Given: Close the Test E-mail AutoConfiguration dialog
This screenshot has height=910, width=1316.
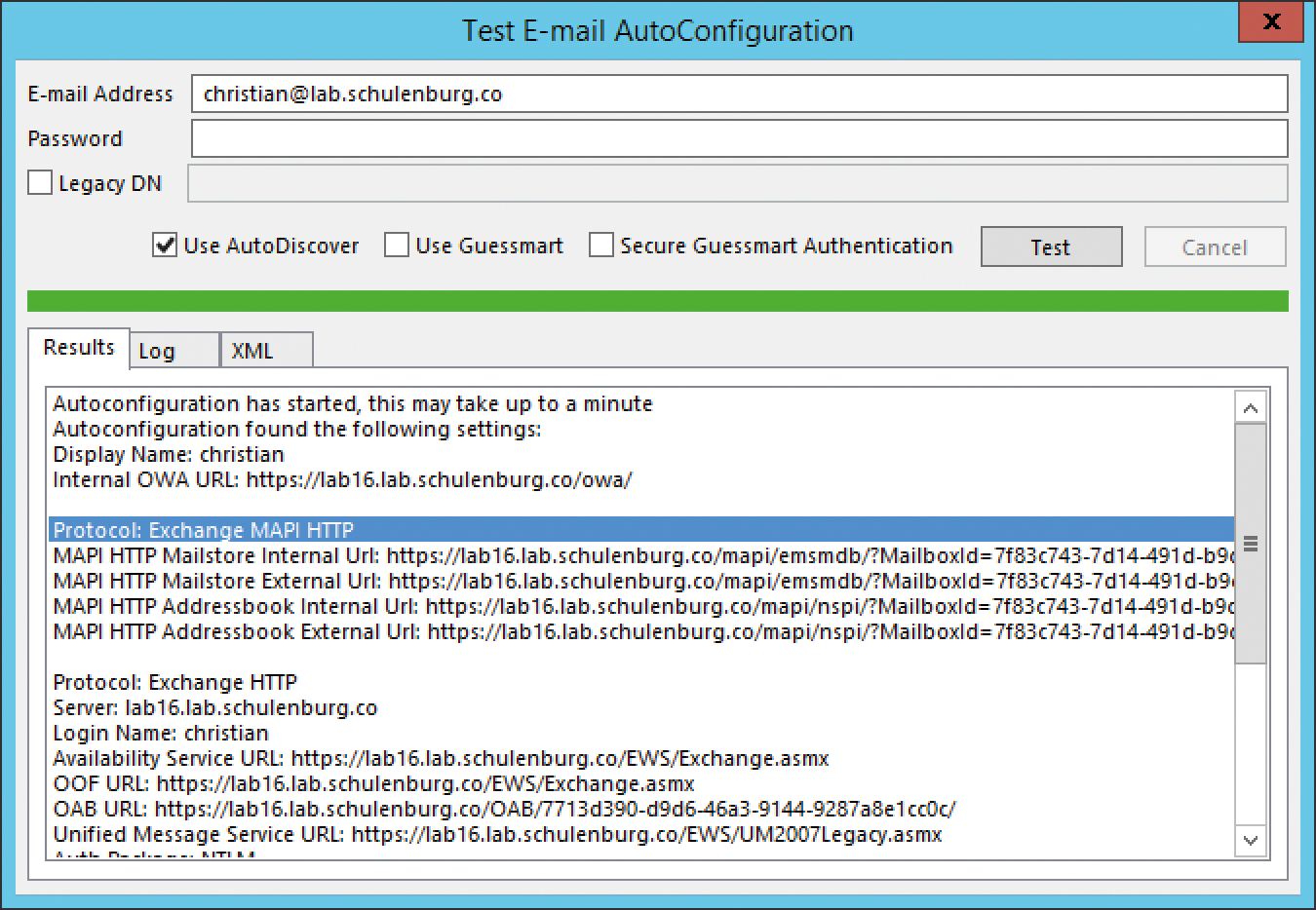Looking at the screenshot, I should [1270, 22].
